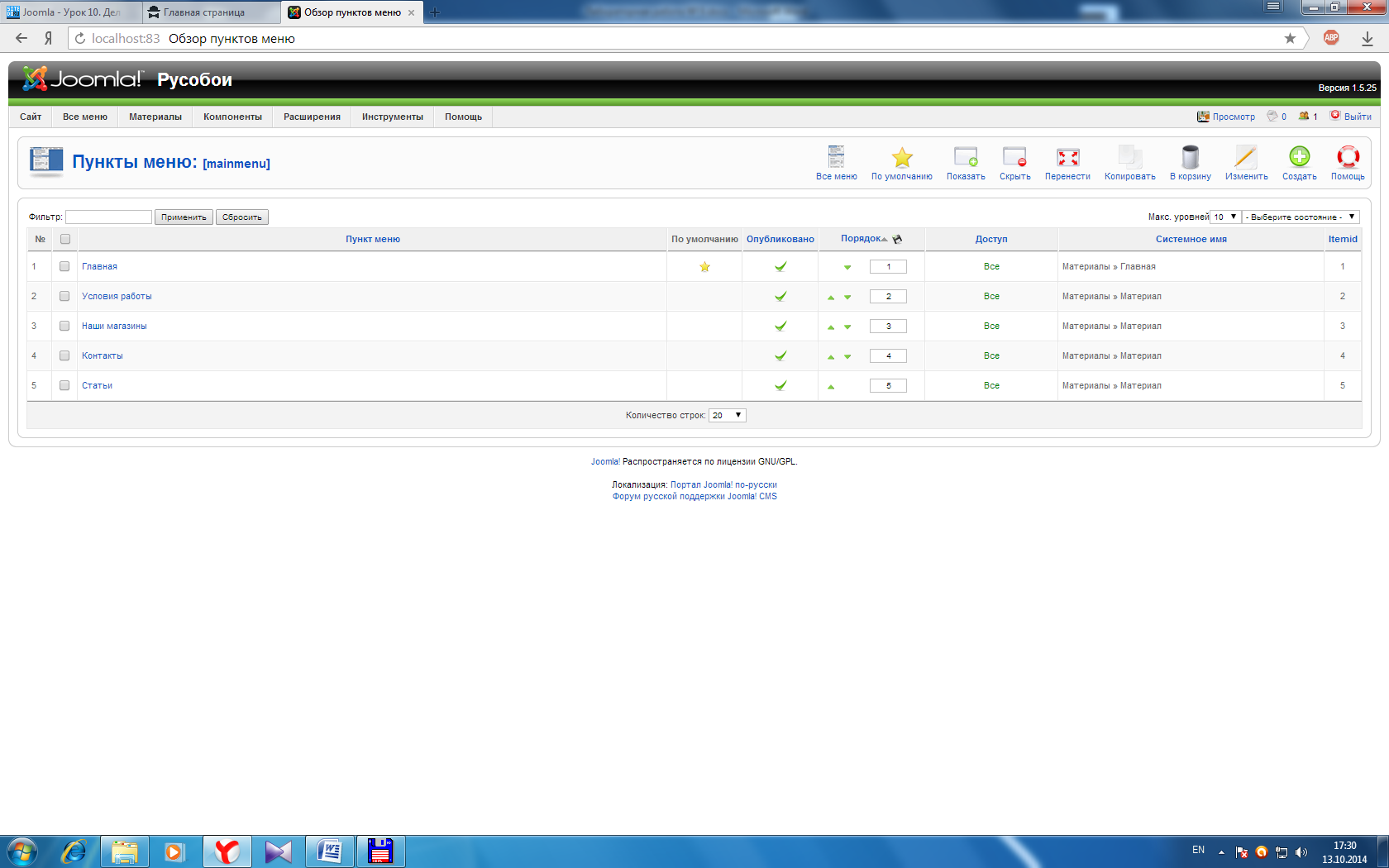Click the По умолчанию star toolbar icon
Viewport: 1389px width, 868px height.
click(x=901, y=163)
